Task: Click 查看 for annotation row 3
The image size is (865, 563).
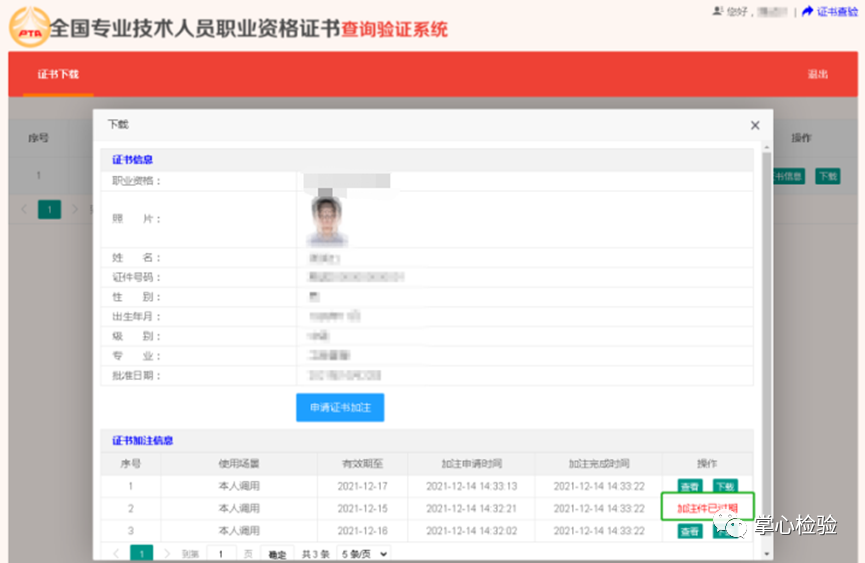Action: click(690, 532)
